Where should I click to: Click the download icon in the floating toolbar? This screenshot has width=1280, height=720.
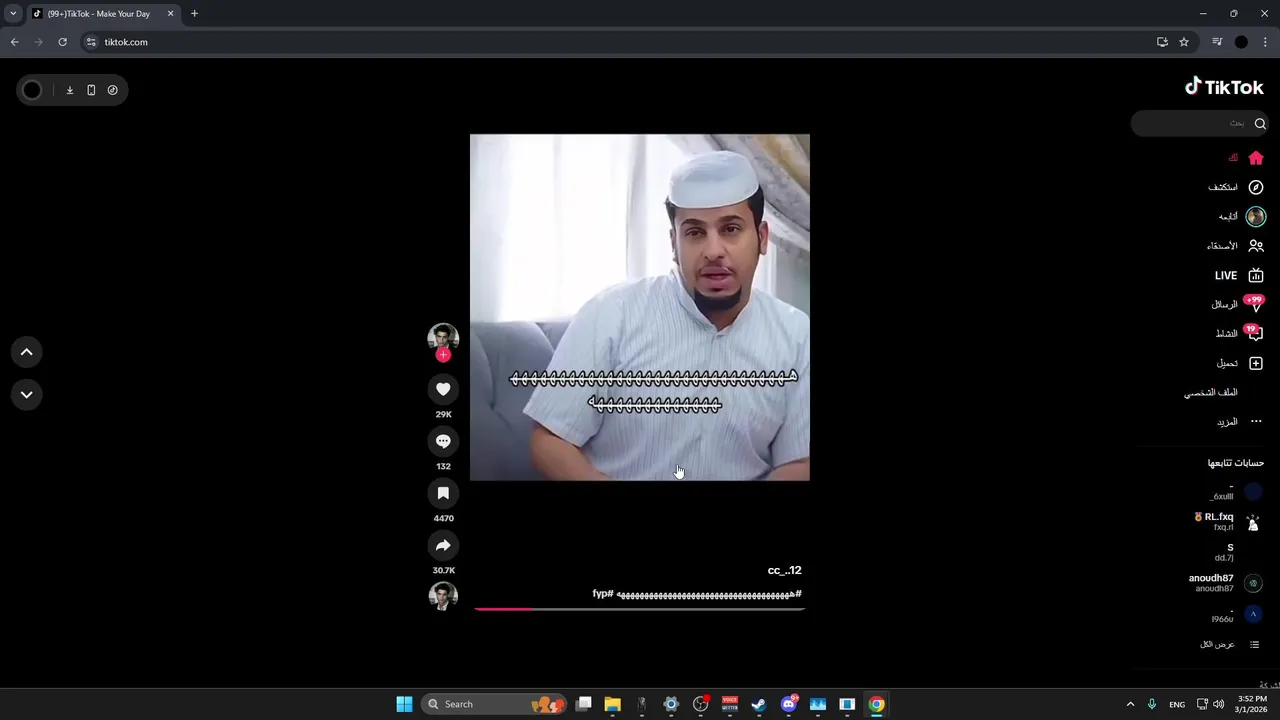pyautogui.click(x=70, y=90)
